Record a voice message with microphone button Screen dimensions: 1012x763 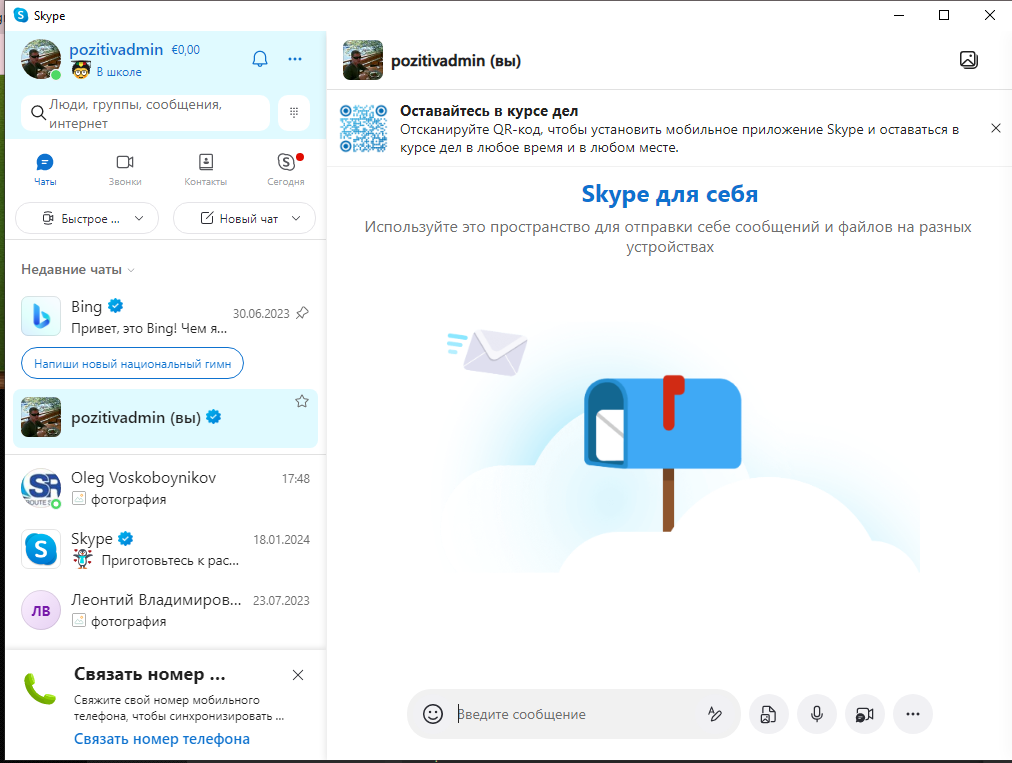[x=817, y=714]
